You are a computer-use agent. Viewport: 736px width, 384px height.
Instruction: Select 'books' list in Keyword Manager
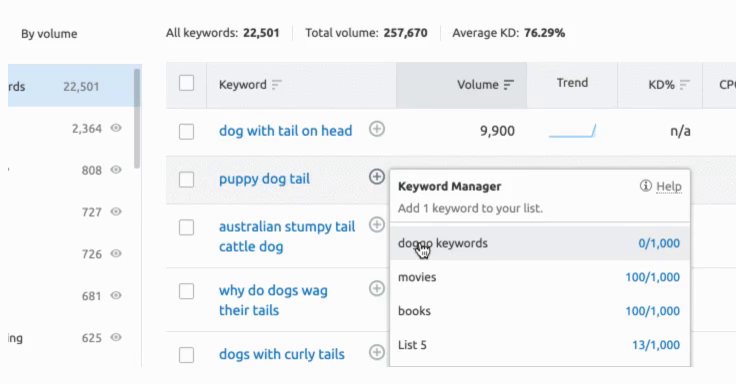pyautogui.click(x=540, y=311)
